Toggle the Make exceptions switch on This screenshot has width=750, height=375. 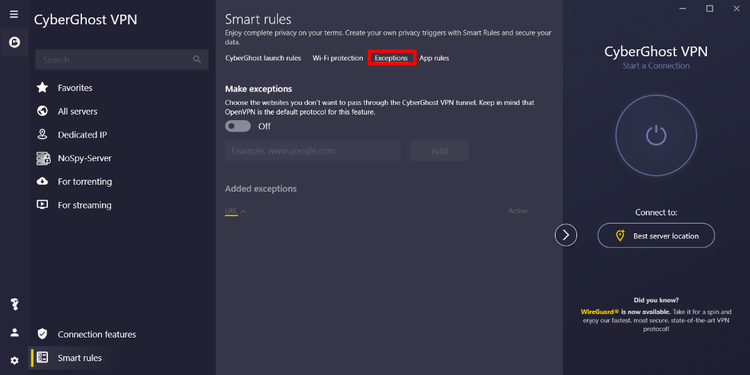tap(238, 126)
